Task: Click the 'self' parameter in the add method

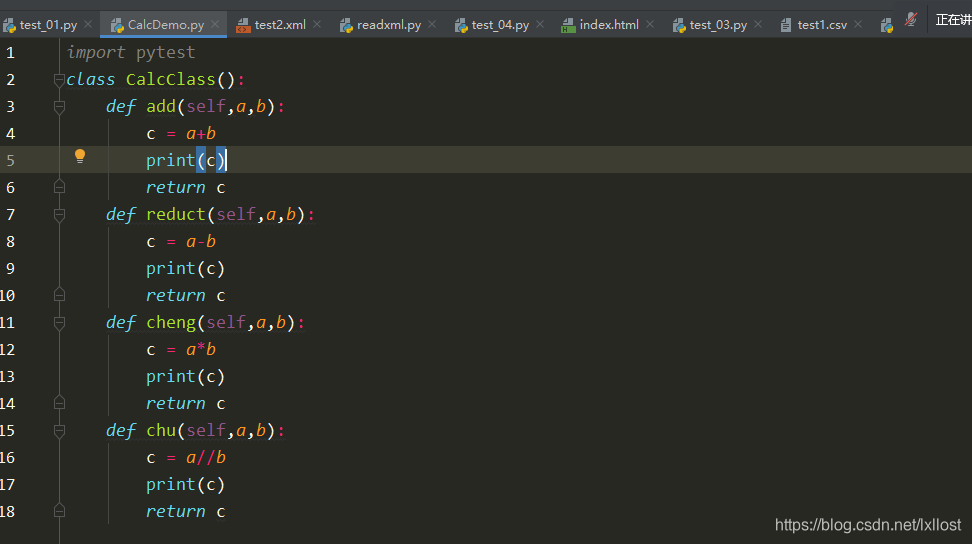Action: click(206, 107)
